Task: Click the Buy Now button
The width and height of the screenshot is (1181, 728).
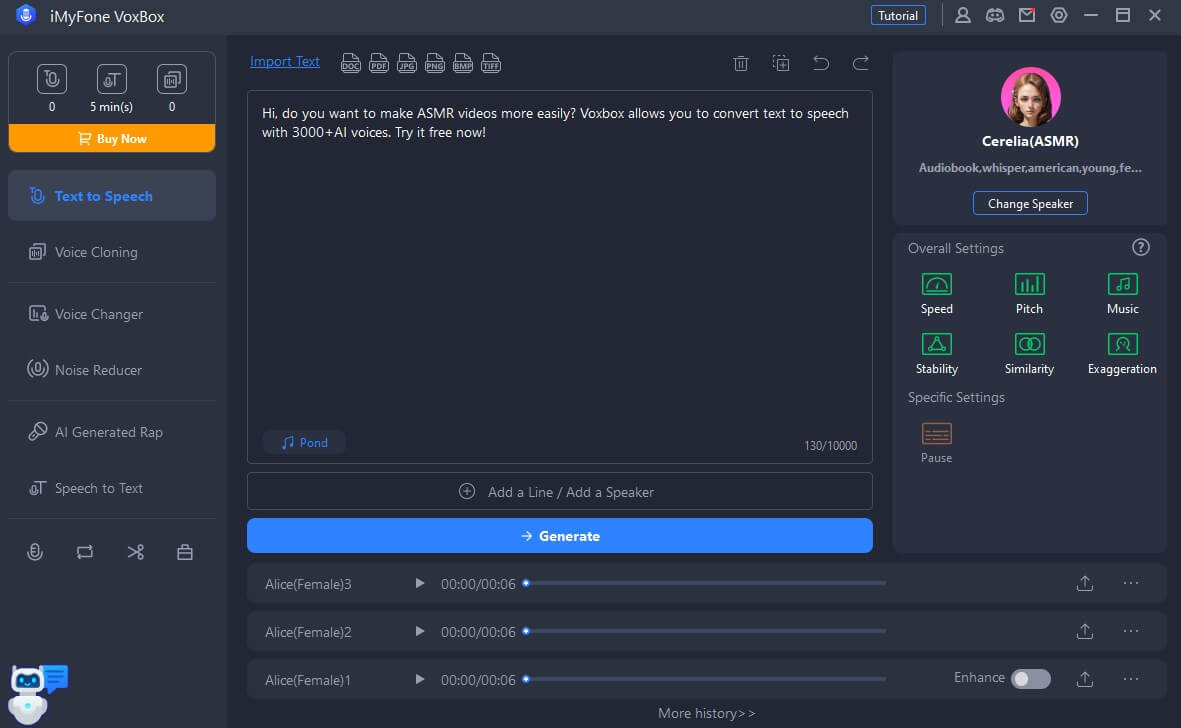Action: (111, 139)
